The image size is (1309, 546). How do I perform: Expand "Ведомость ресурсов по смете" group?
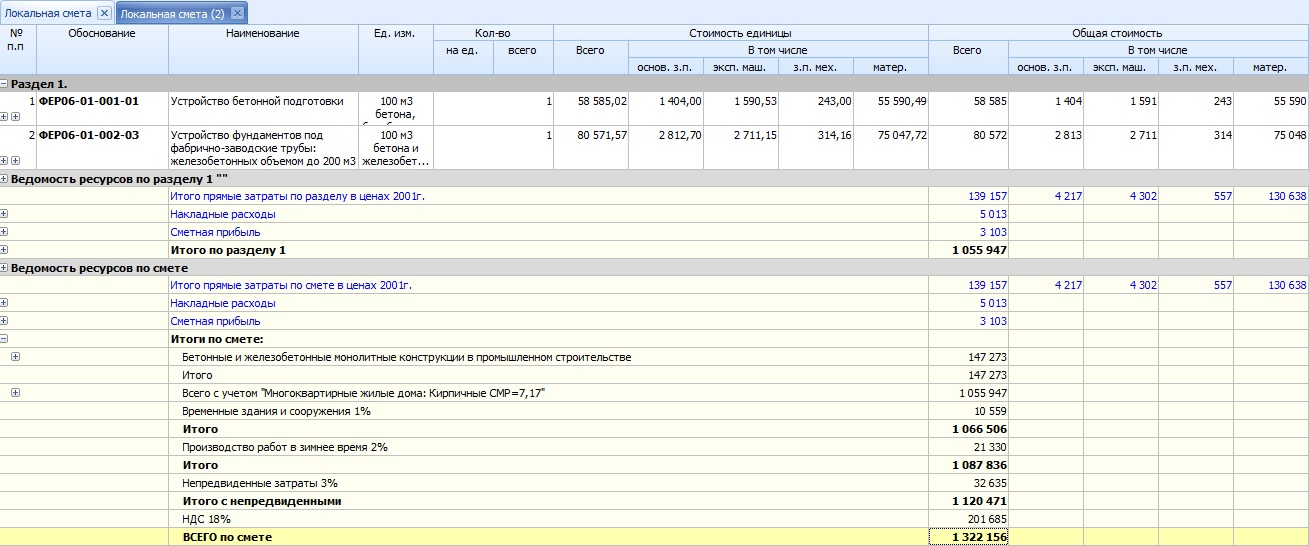click(5, 268)
